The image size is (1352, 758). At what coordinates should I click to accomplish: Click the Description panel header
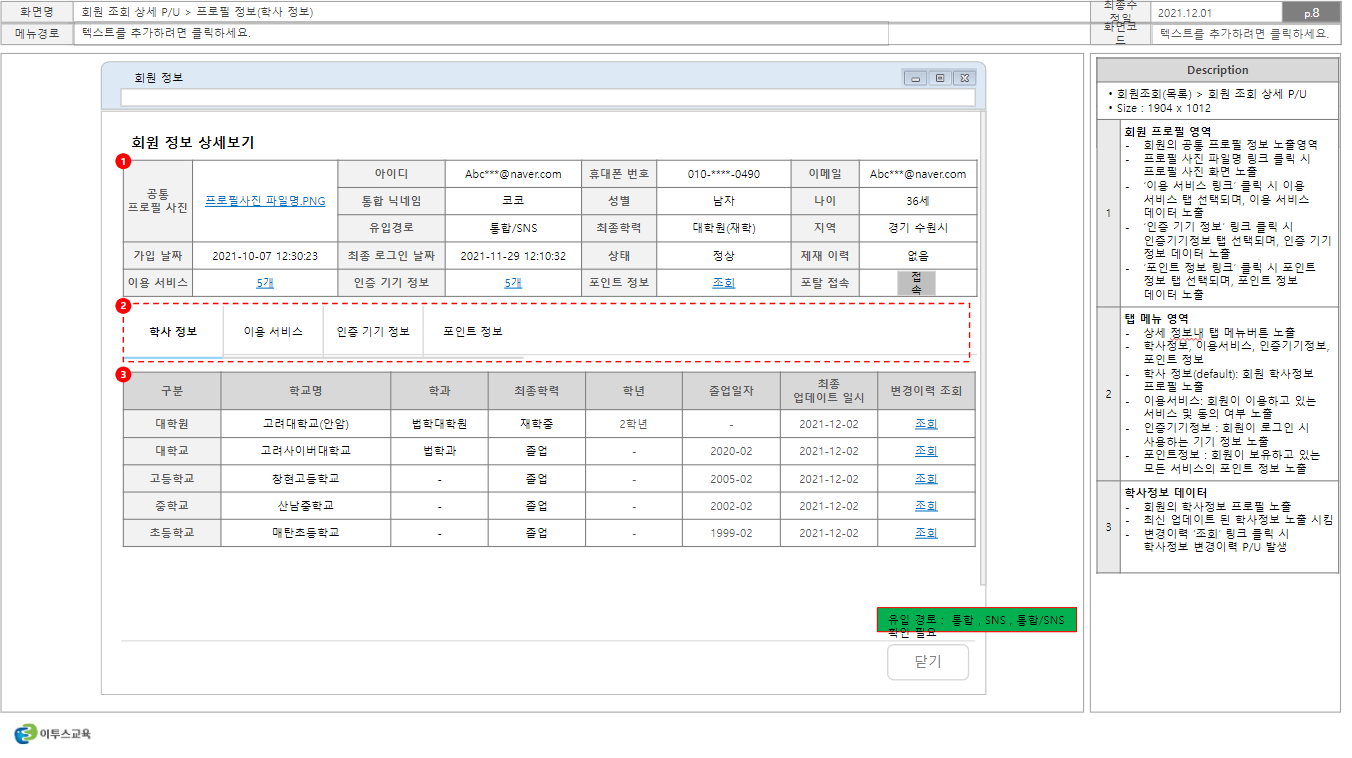tap(1217, 70)
